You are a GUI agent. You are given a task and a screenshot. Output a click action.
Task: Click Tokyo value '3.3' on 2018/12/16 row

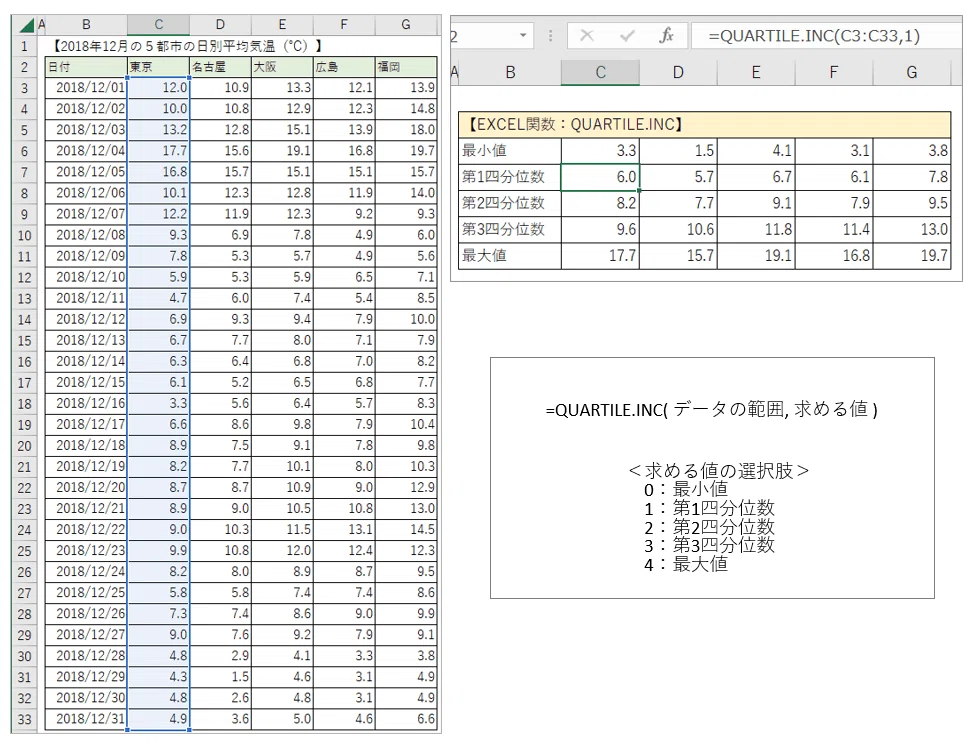click(x=158, y=403)
